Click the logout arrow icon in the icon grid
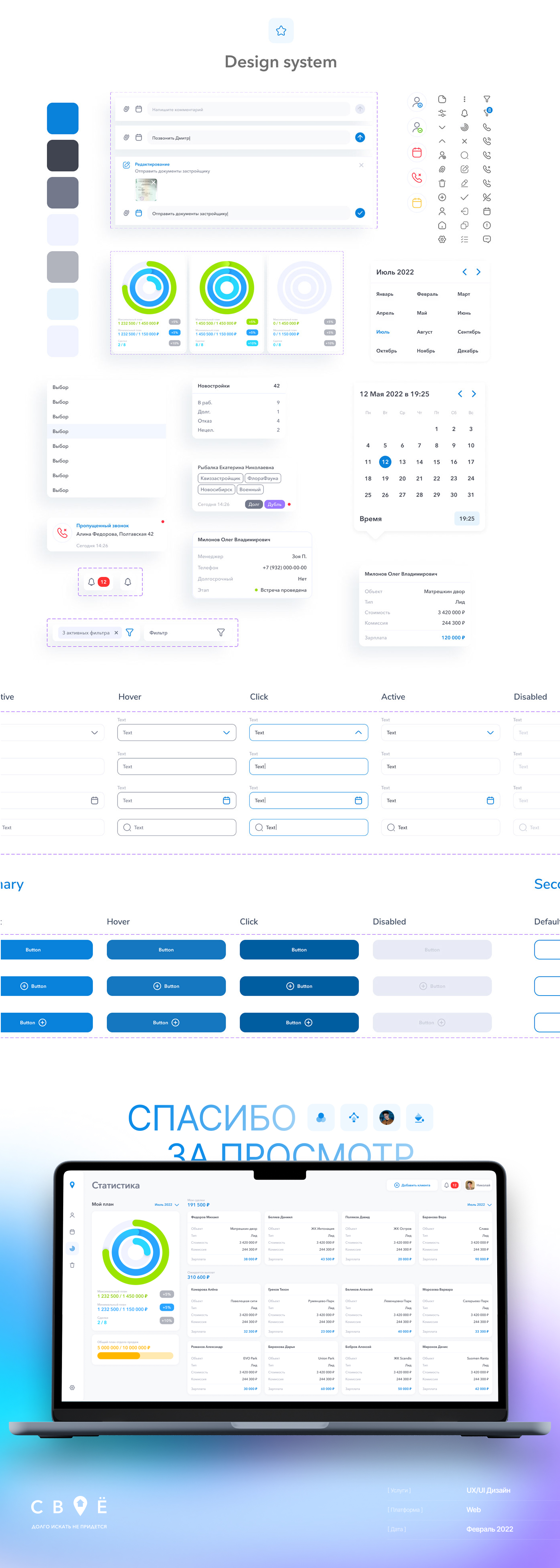560x1568 pixels. (x=464, y=211)
